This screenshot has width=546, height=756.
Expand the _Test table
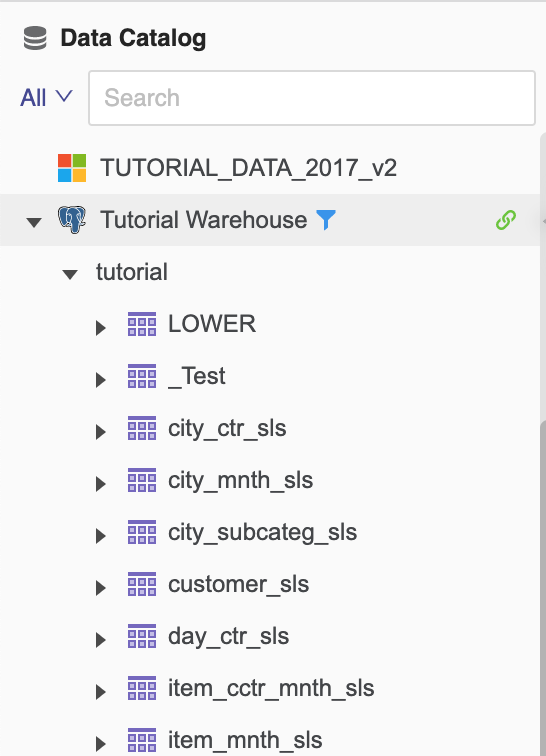101,380
